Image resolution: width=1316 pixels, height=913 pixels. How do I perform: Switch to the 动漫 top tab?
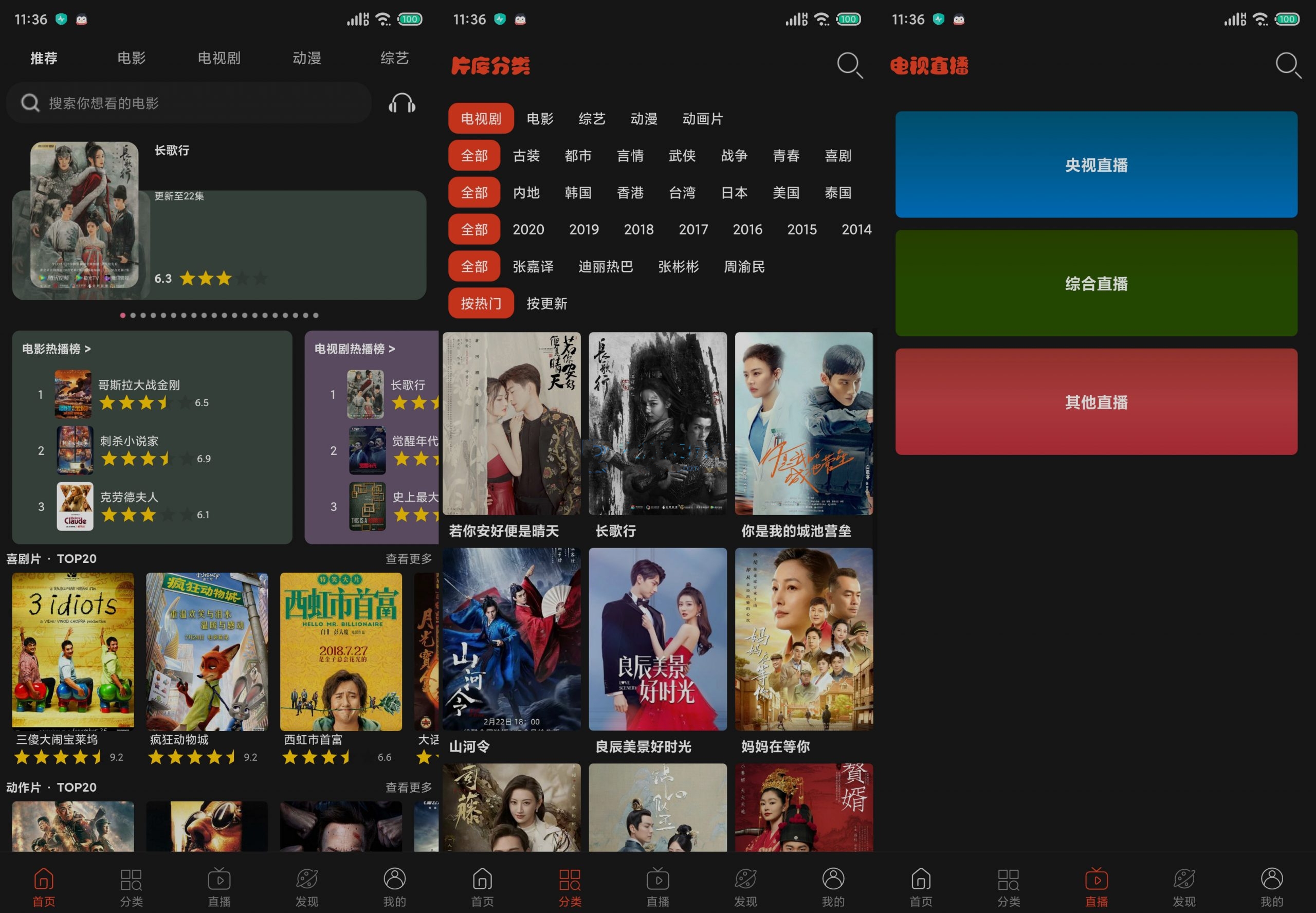[306, 58]
